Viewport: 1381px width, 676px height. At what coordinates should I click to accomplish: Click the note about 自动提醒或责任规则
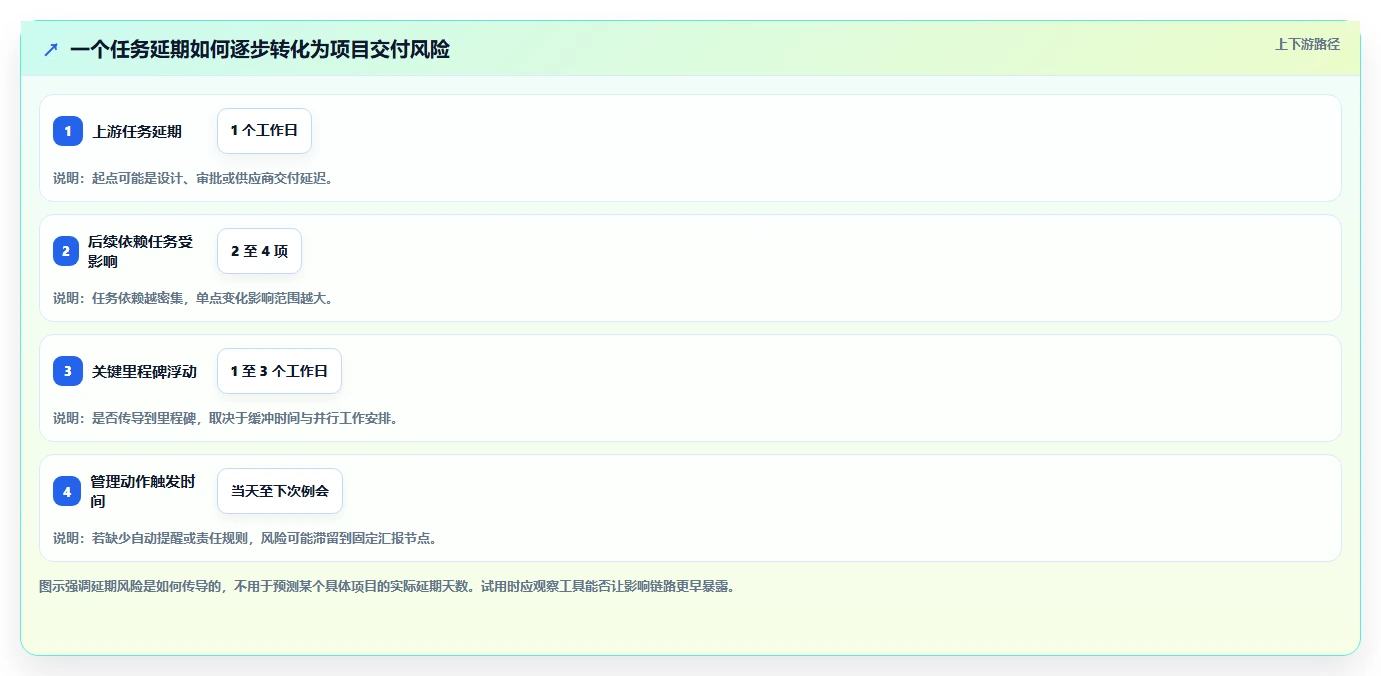[245, 538]
